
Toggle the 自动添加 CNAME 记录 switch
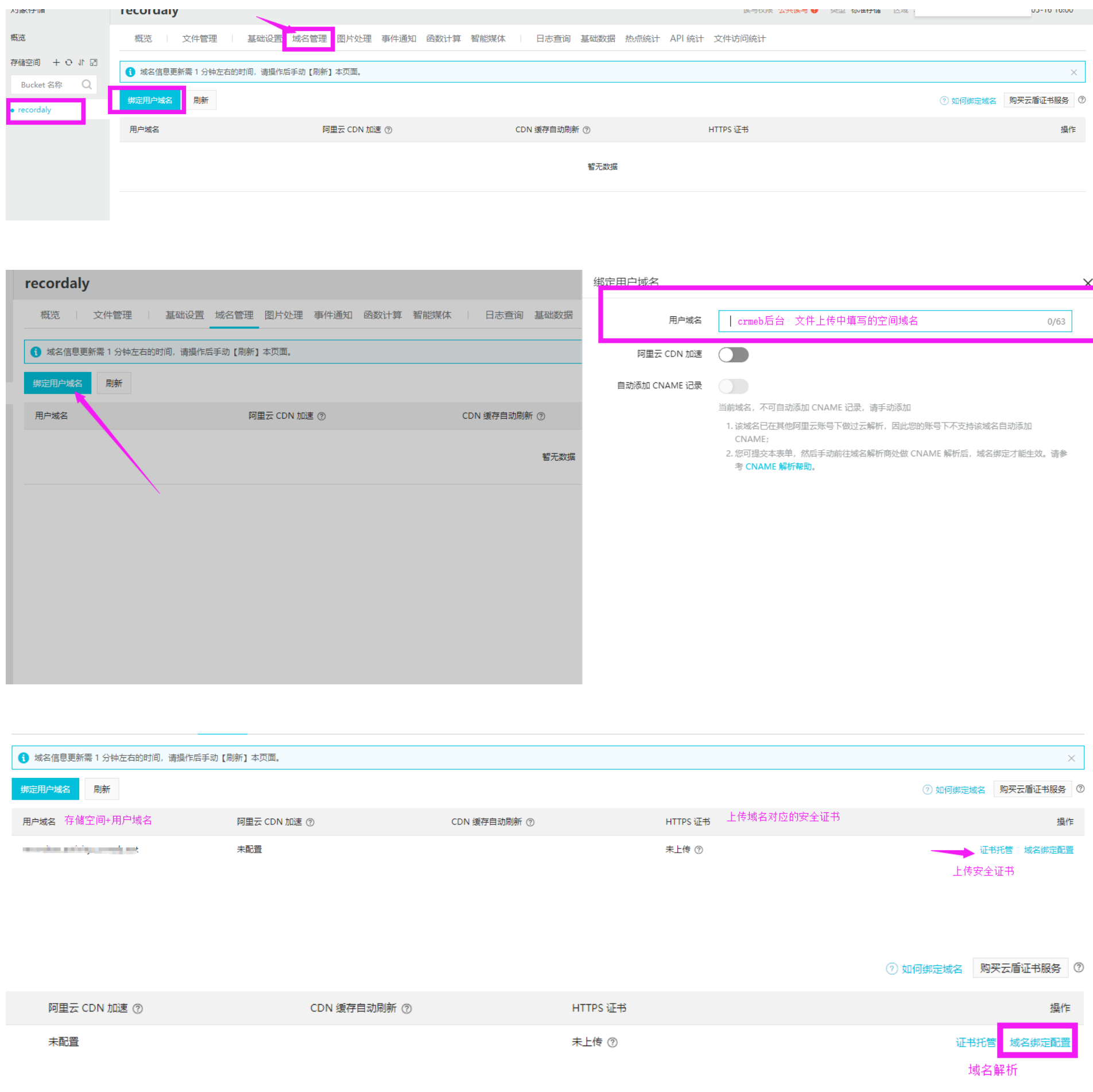click(733, 386)
